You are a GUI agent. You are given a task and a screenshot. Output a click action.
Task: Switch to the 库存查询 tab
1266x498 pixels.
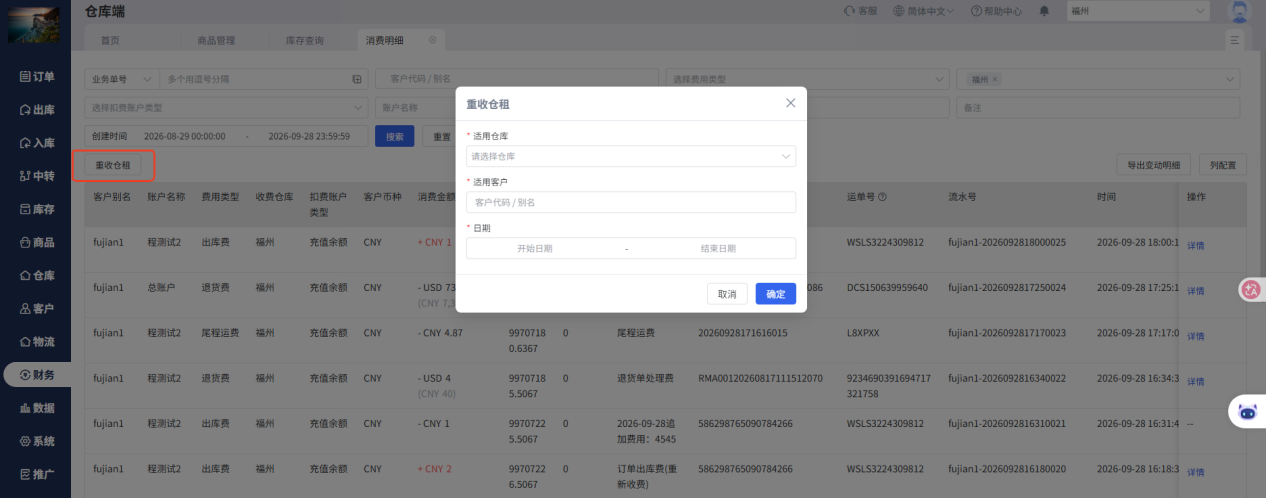pyautogui.click(x=305, y=40)
